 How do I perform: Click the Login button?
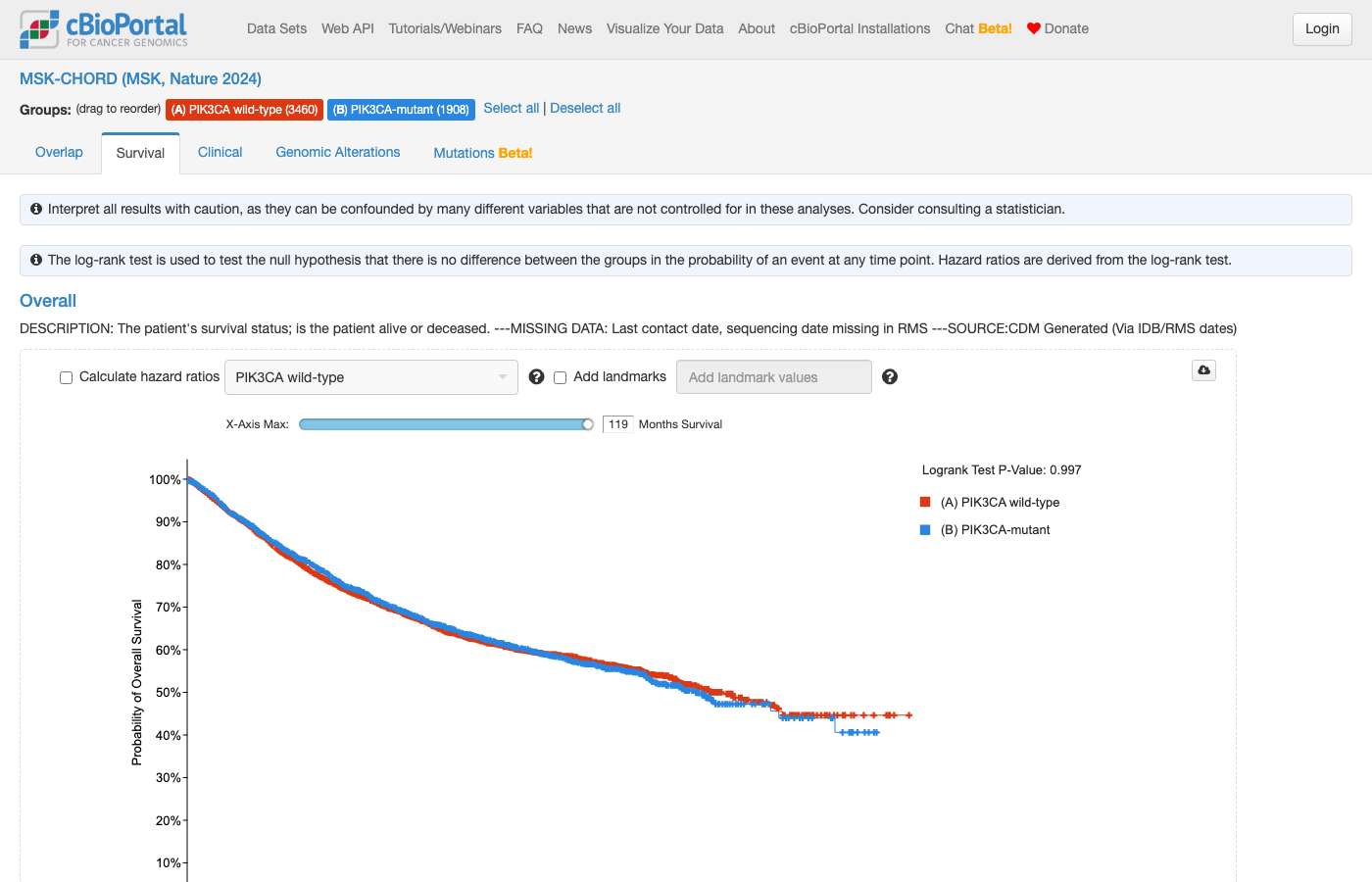click(x=1322, y=29)
